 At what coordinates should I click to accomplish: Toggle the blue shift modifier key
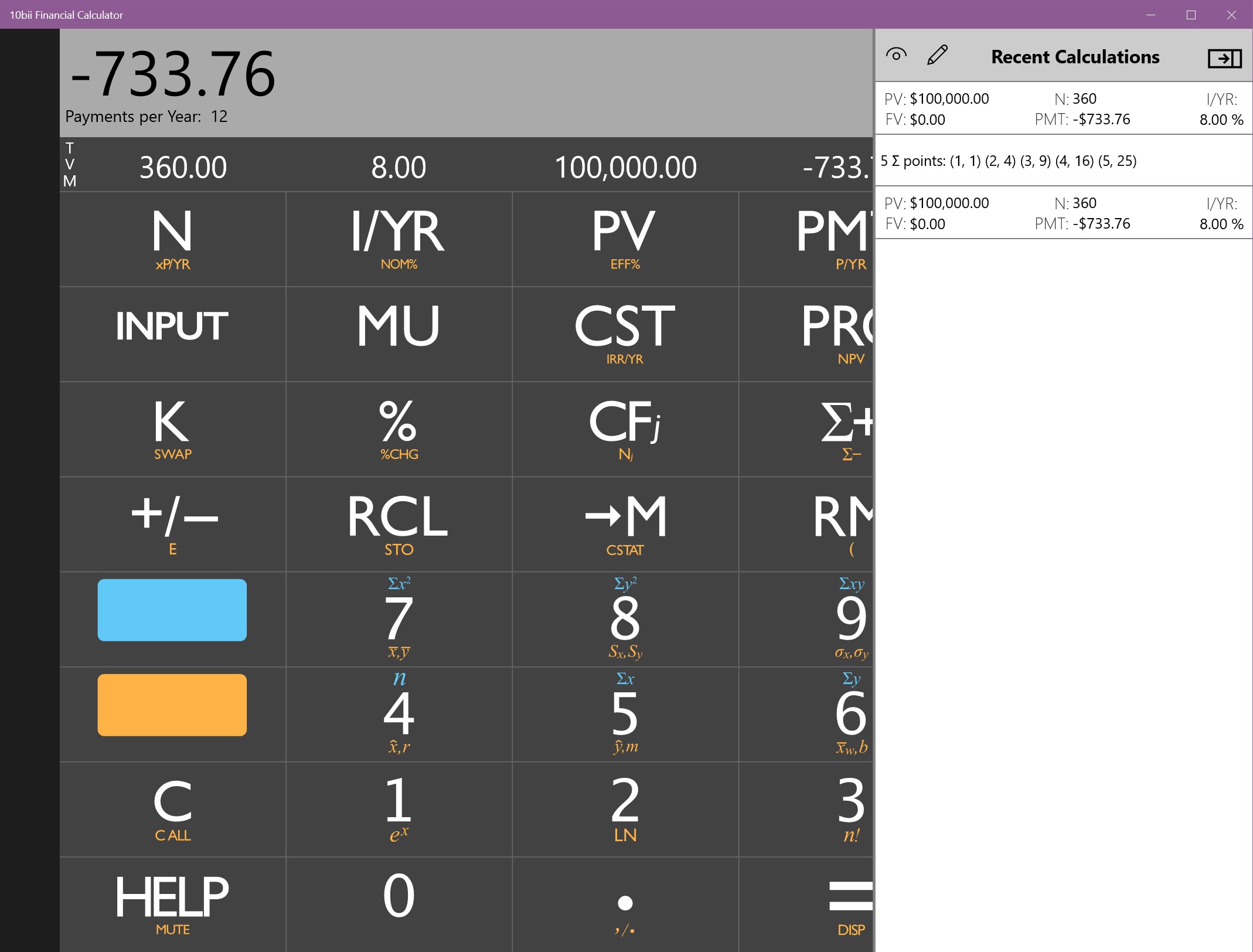tap(173, 610)
